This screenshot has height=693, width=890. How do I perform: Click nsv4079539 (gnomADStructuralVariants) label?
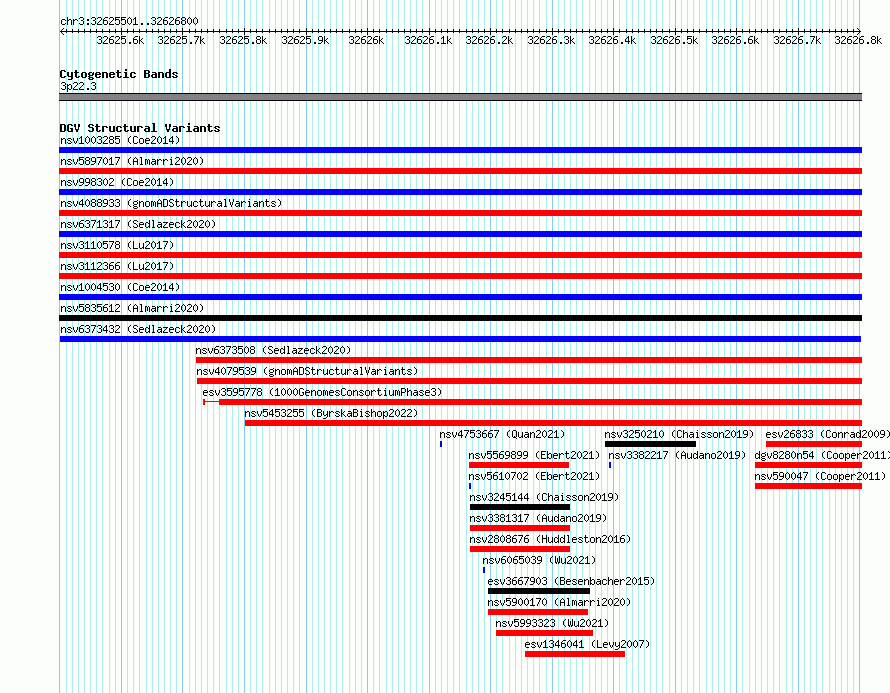307,371
